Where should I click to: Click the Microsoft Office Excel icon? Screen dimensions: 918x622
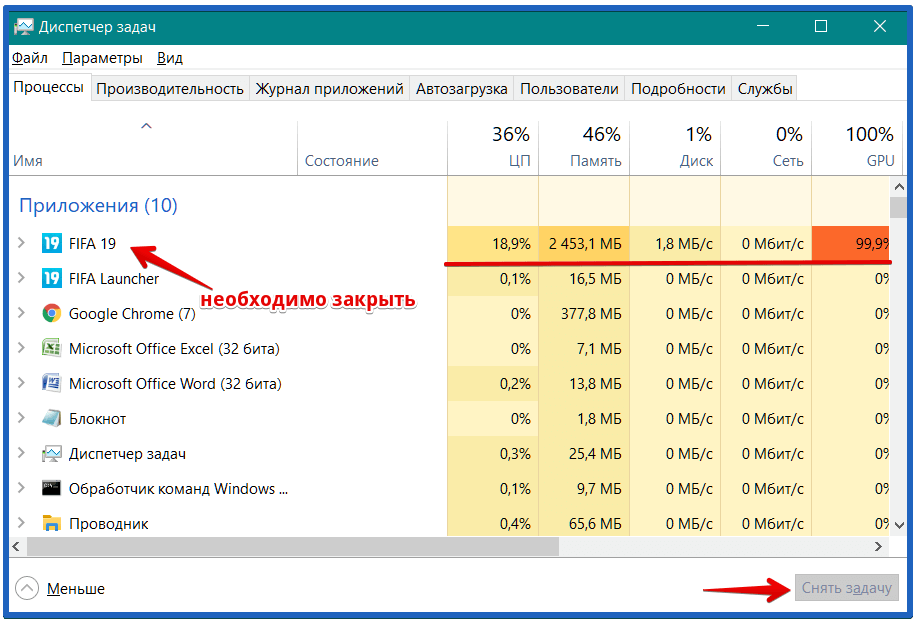click(52, 348)
